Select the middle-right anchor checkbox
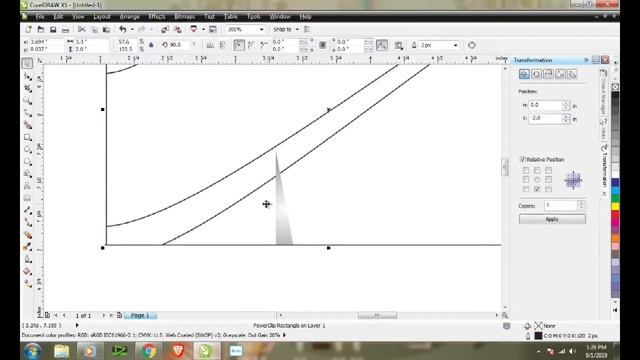 [x=548, y=180]
